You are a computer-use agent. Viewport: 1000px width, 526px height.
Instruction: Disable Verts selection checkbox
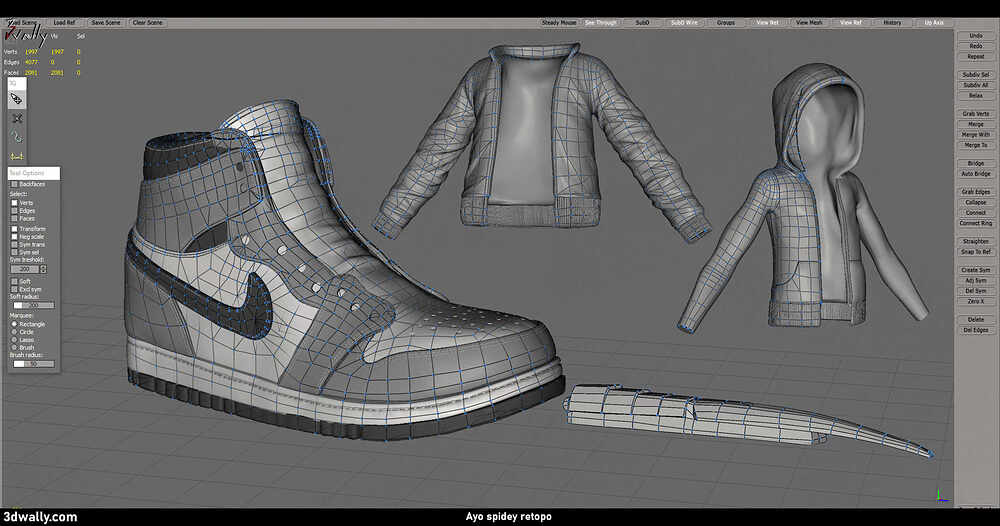pyautogui.click(x=14, y=203)
